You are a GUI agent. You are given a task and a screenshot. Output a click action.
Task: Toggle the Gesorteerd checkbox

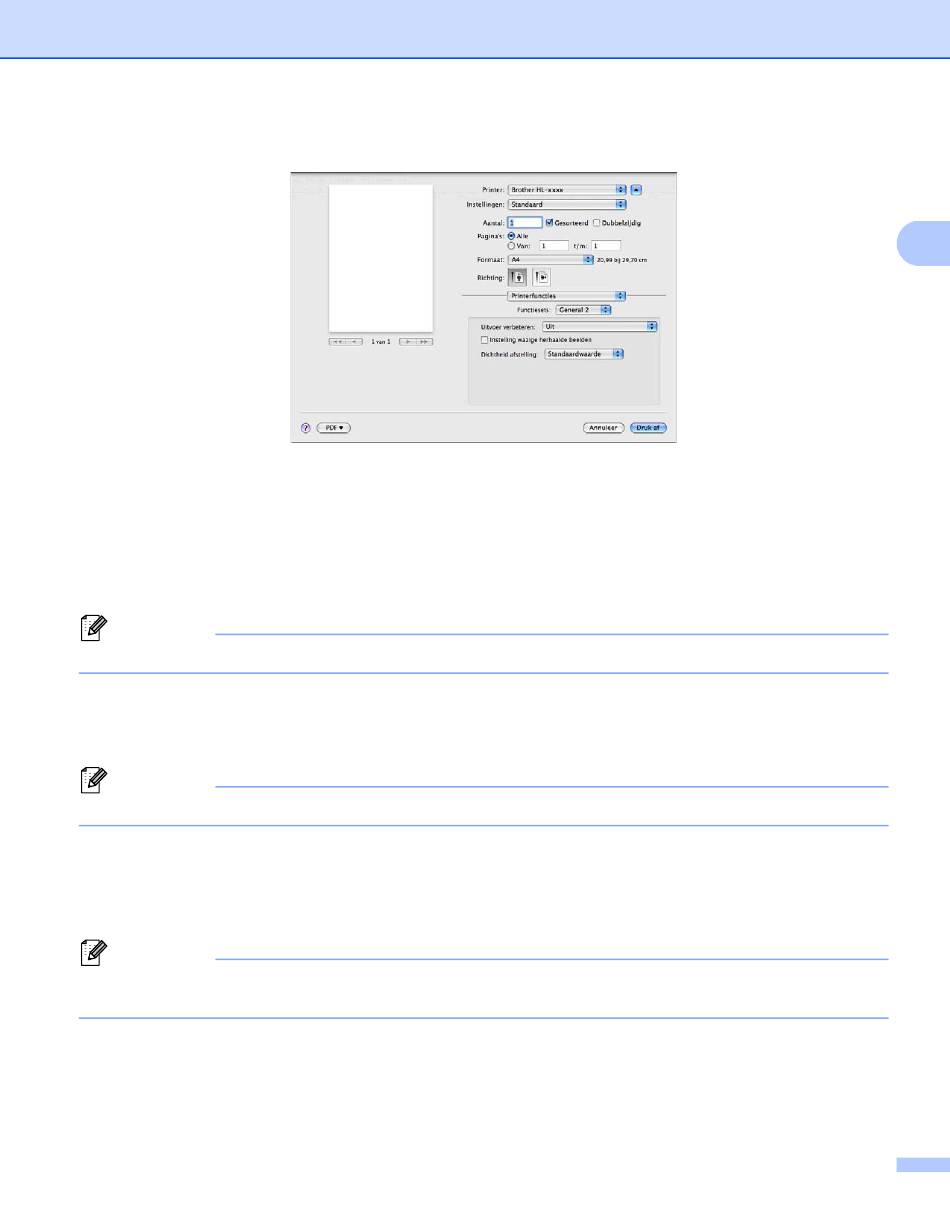[x=549, y=223]
